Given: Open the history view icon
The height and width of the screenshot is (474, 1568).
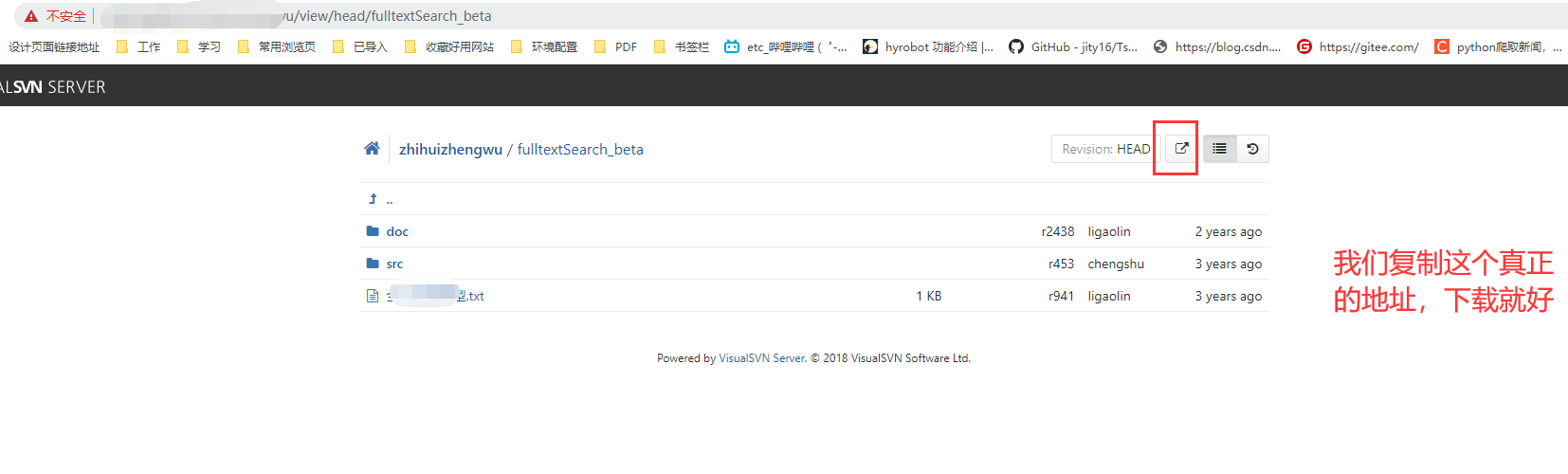Looking at the screenshot, I should pos(1252,149).
